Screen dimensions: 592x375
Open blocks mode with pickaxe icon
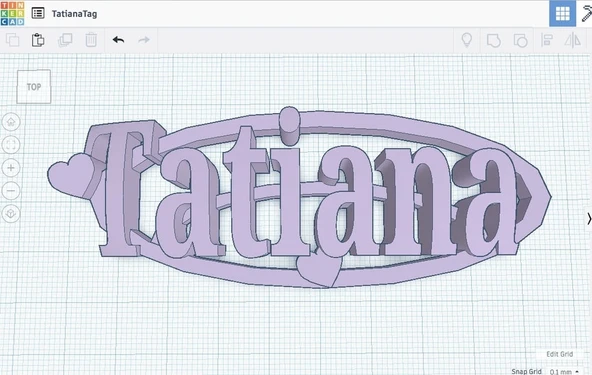pyautogui.click(x=586, y=14)
